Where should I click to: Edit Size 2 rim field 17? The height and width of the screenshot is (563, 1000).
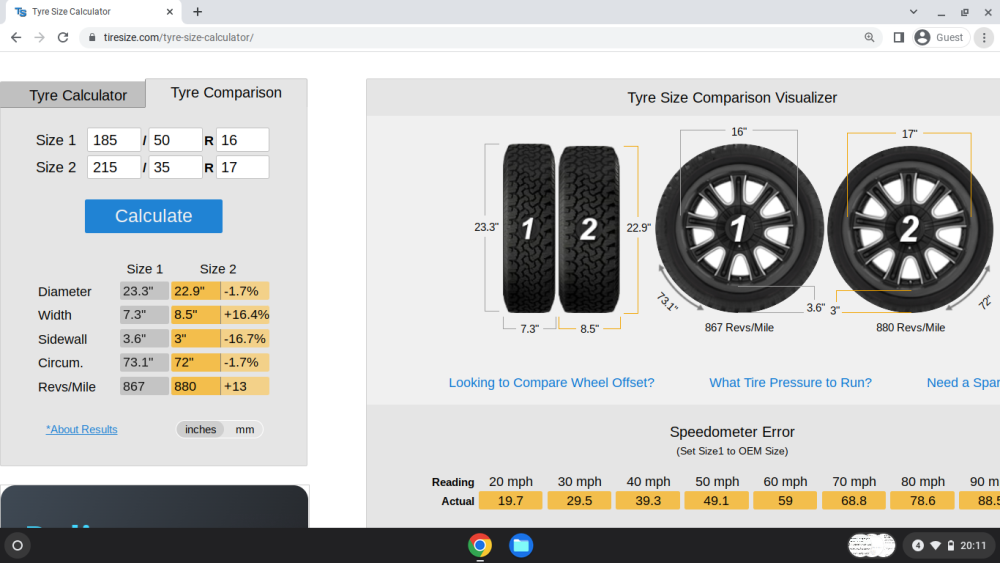242,167
